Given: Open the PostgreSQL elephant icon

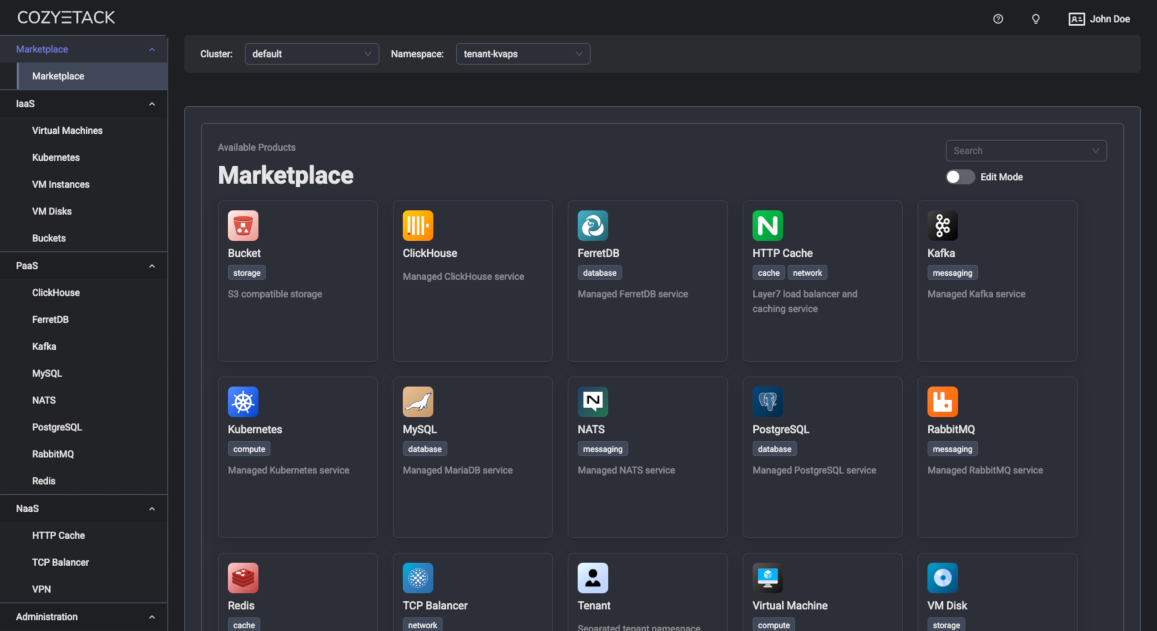Looking at the screenshot, I should click(x=767, y=402).
